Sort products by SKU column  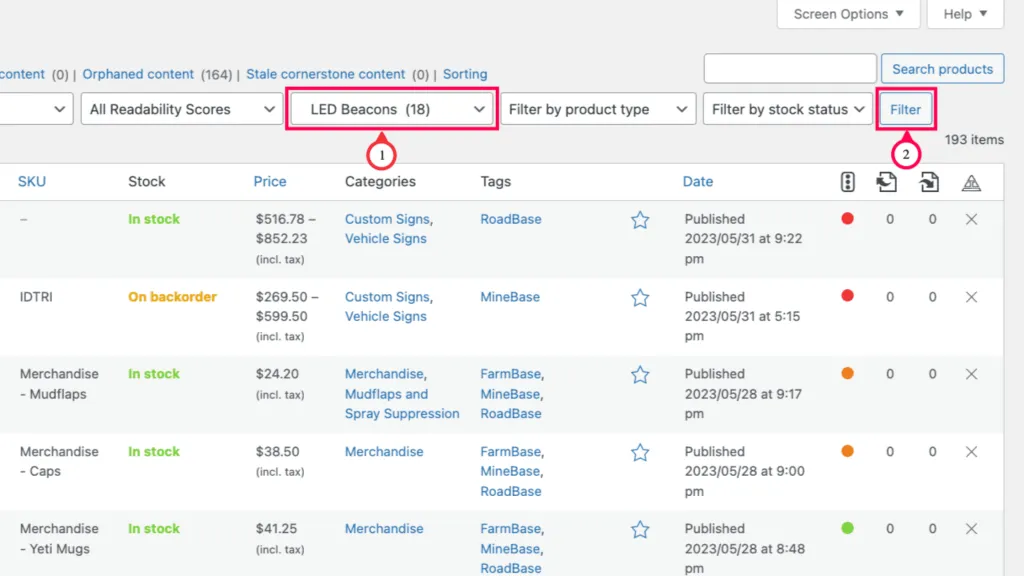coord(32,182)
